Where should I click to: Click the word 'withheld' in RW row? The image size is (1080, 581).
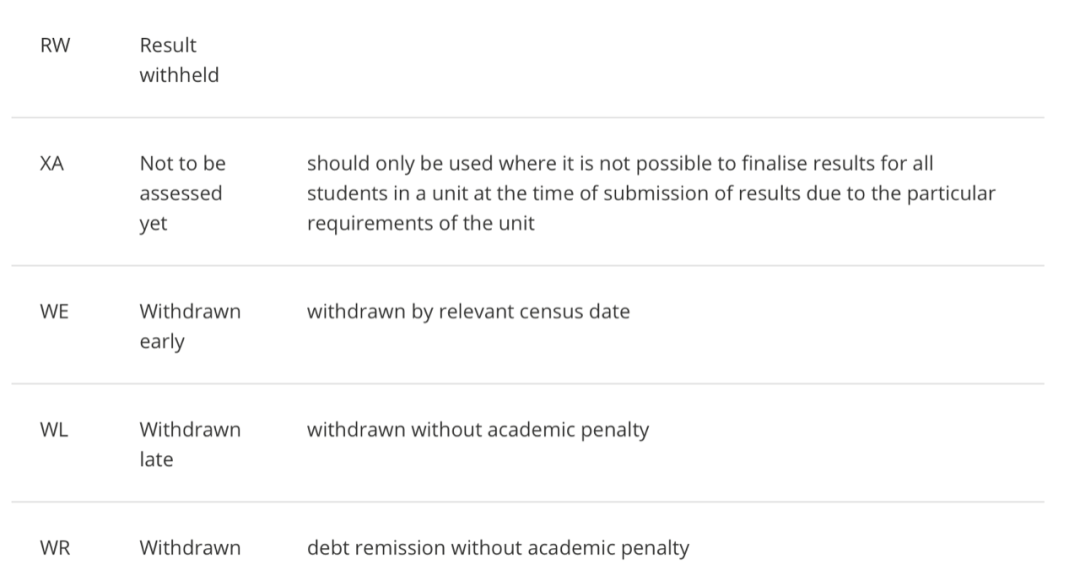tap(179, 75)
